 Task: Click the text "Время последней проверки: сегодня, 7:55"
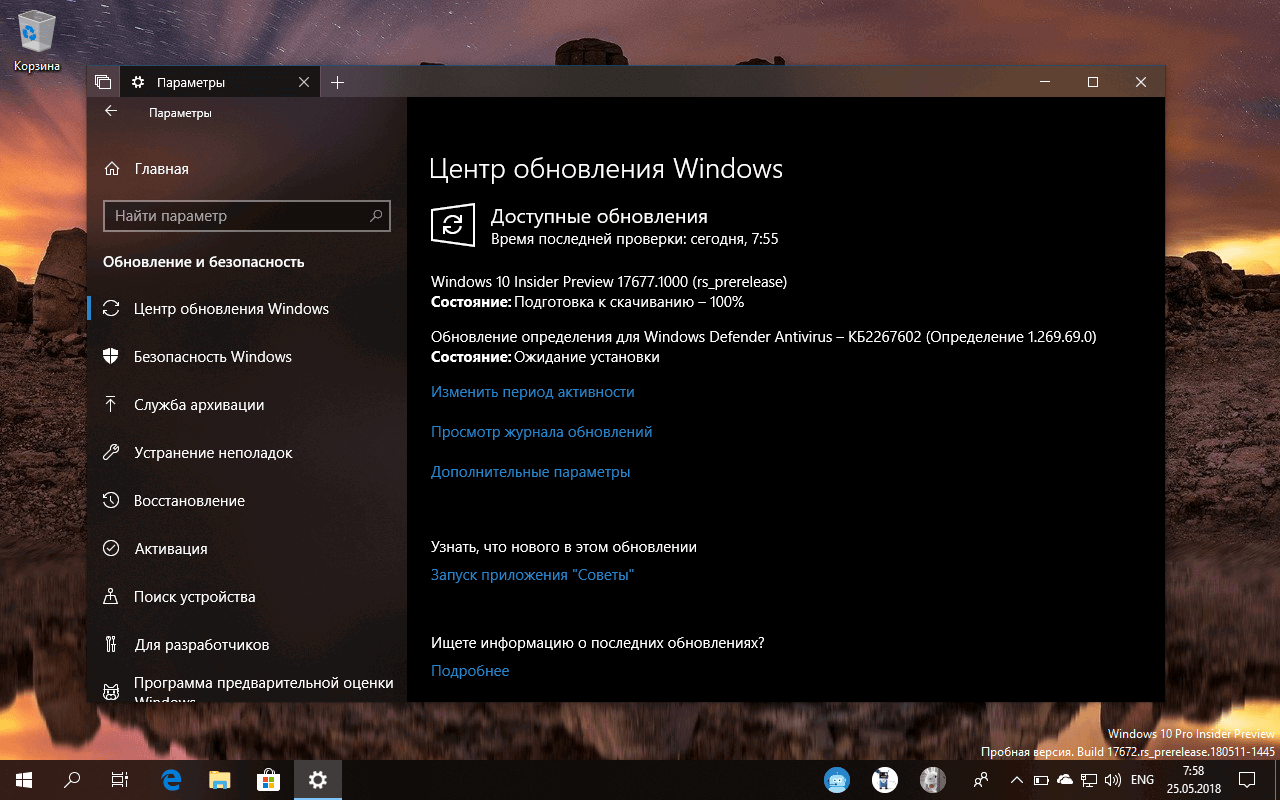tap(634, 240)
